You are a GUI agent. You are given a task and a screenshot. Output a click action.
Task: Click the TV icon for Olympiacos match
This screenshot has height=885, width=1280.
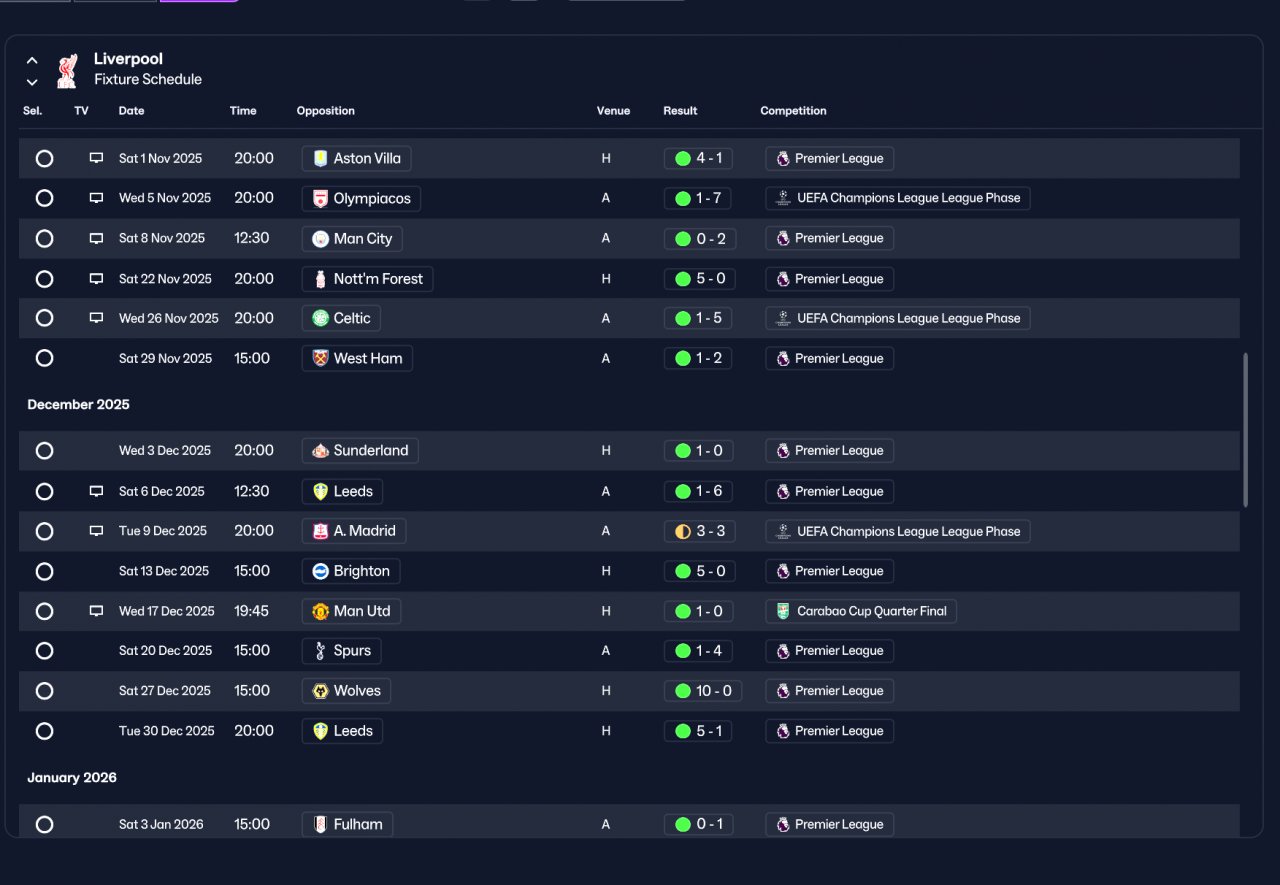[96, 198]
